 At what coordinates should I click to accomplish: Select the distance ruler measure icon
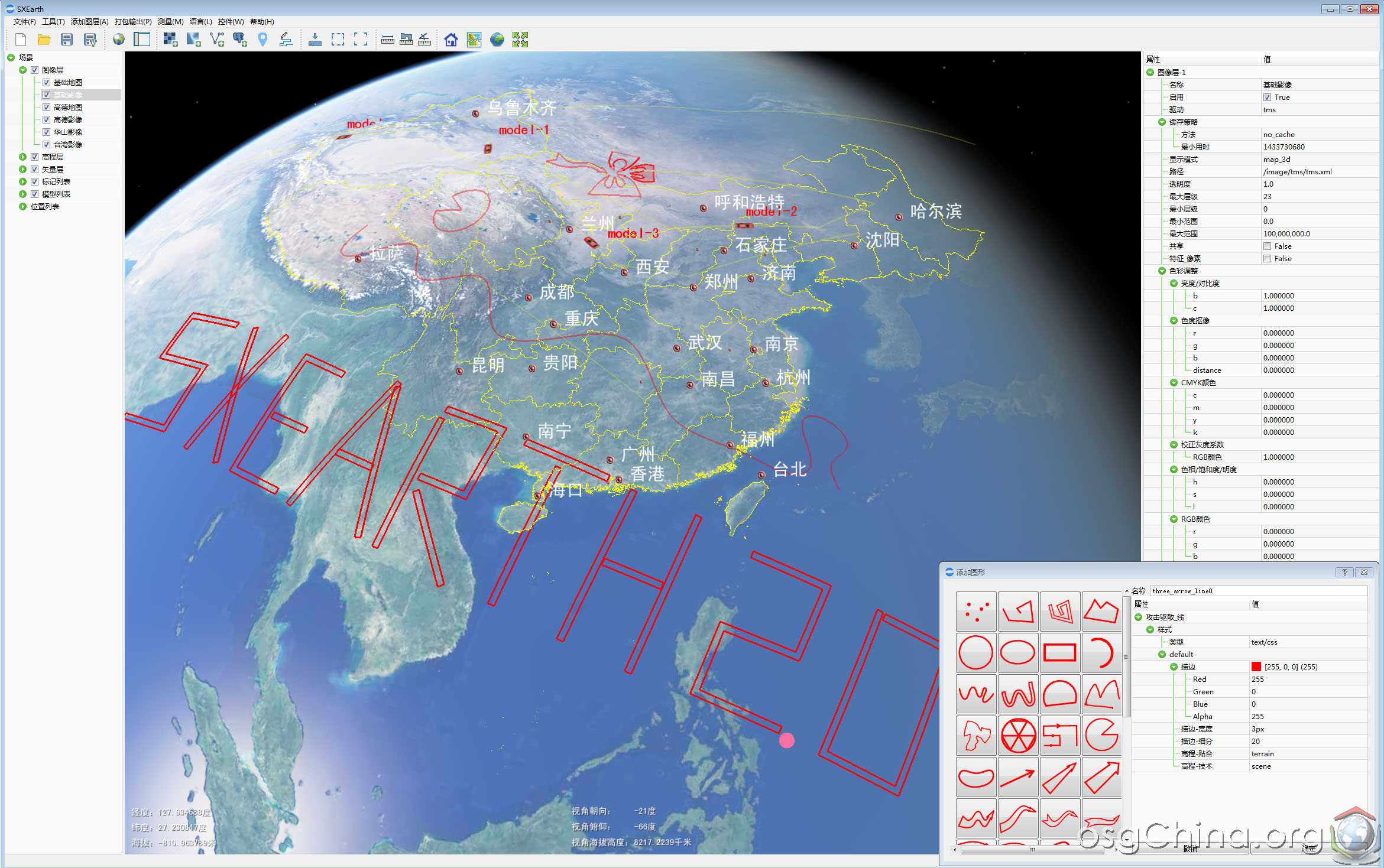click(388, 40)
